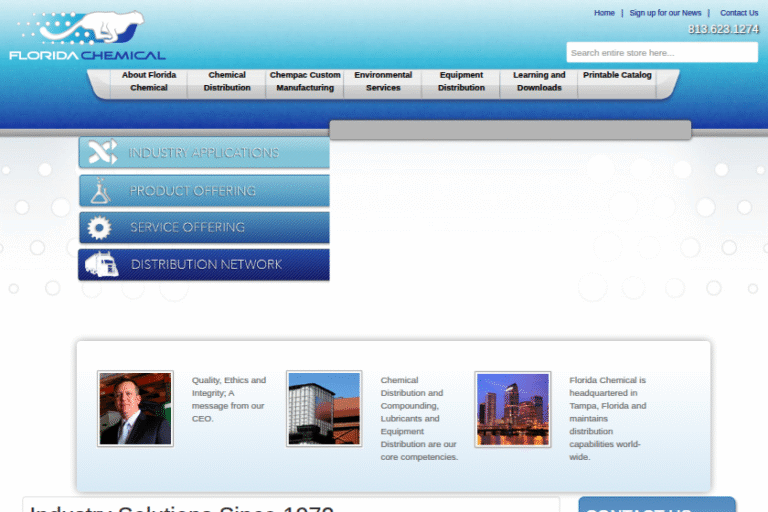Open the Chemical Distribution menu
Image resolution: width=768 pixels, height=512 pixels.
click(227, 82)
